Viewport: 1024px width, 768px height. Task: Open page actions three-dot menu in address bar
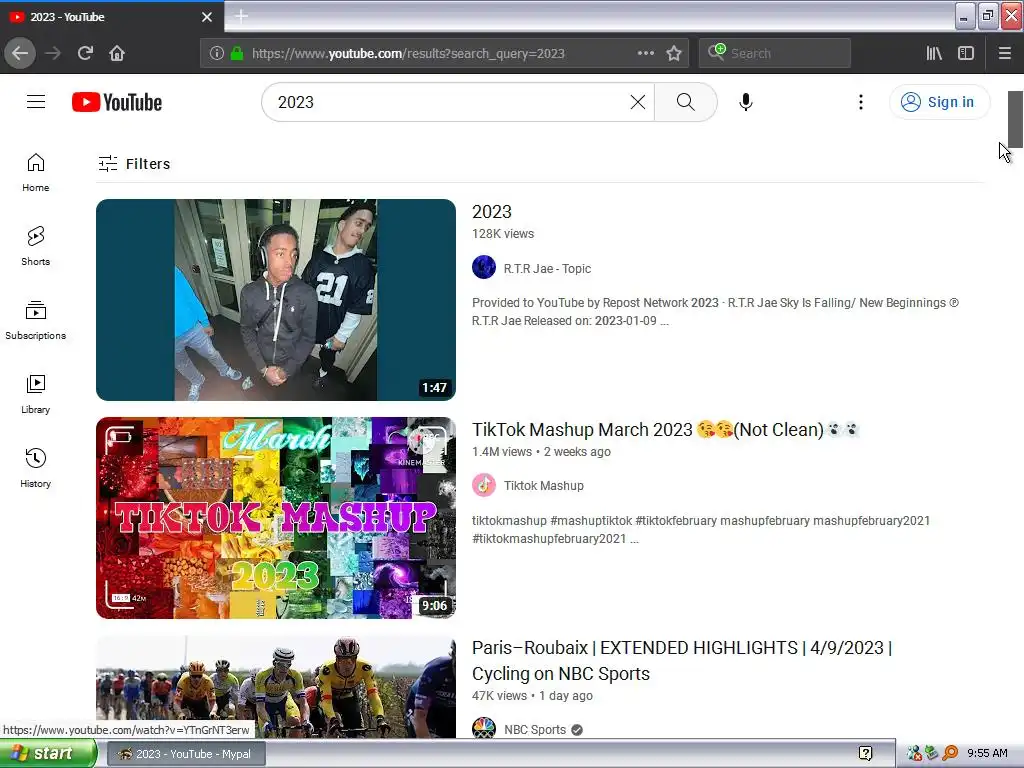click(x=645, y=53)
